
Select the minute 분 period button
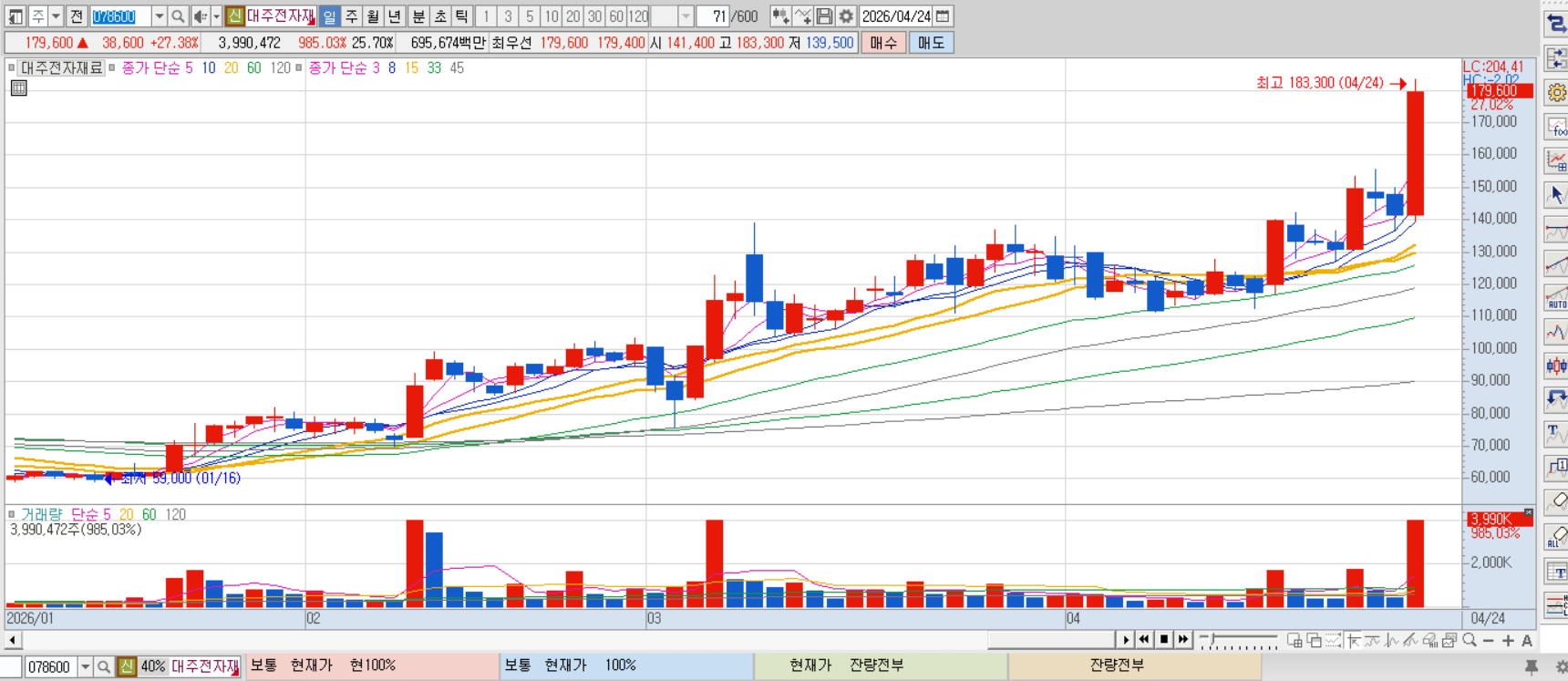418,16
